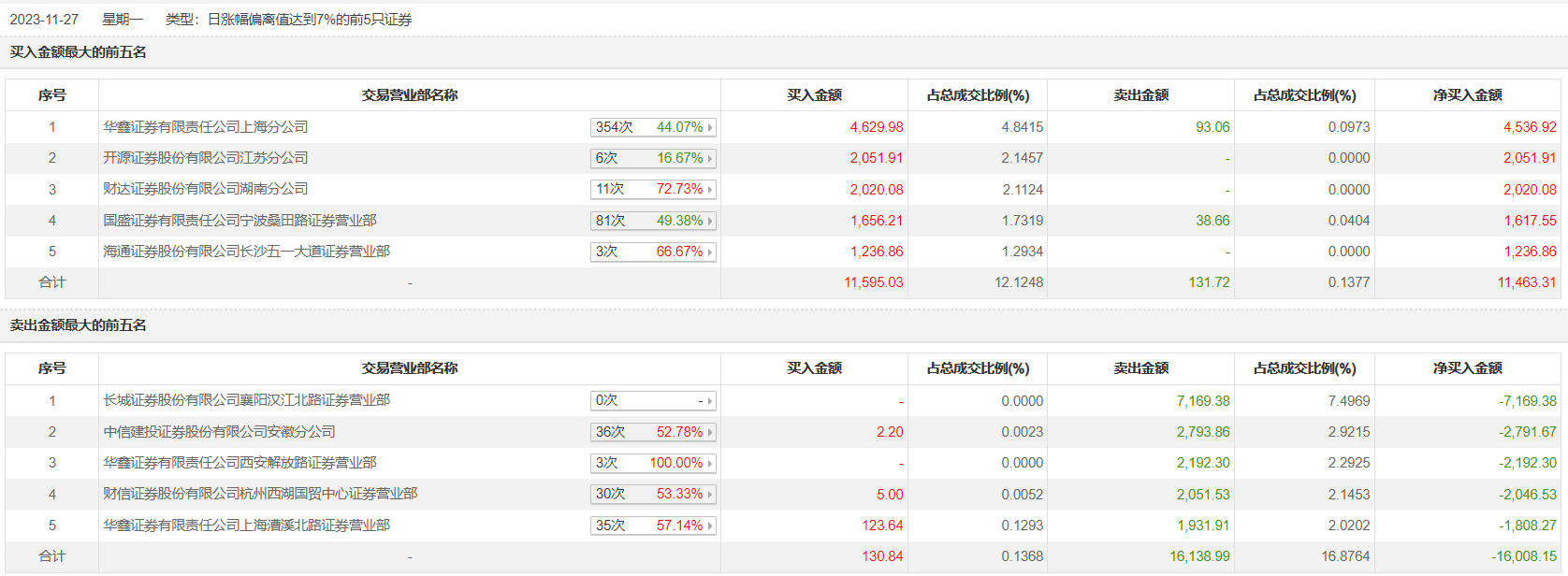Screen dimensions: 1568x576
Task: Expand the 11次 72.73% stats box
Action: tap(653, 189)
